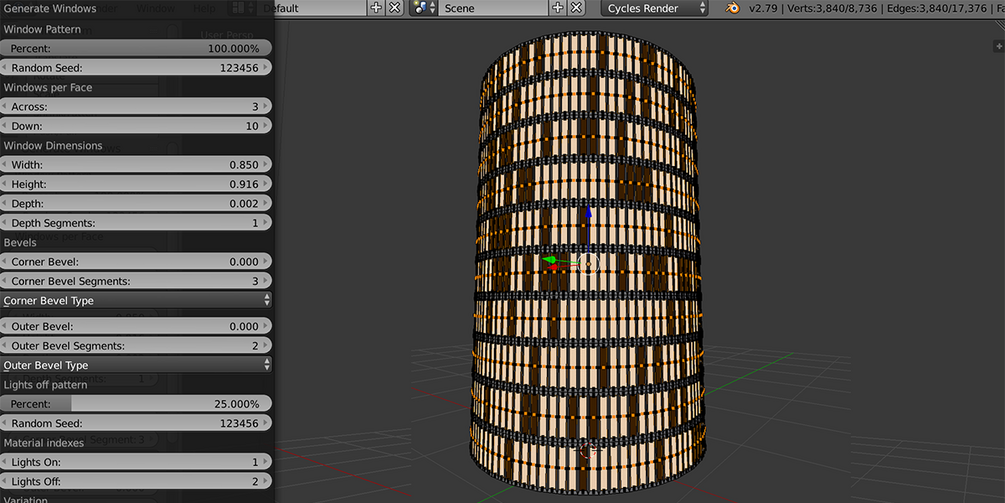Adjust the Lights off pattern Percent slider
The width and height of the screenshot is (1005, 503).
[136, 404]
